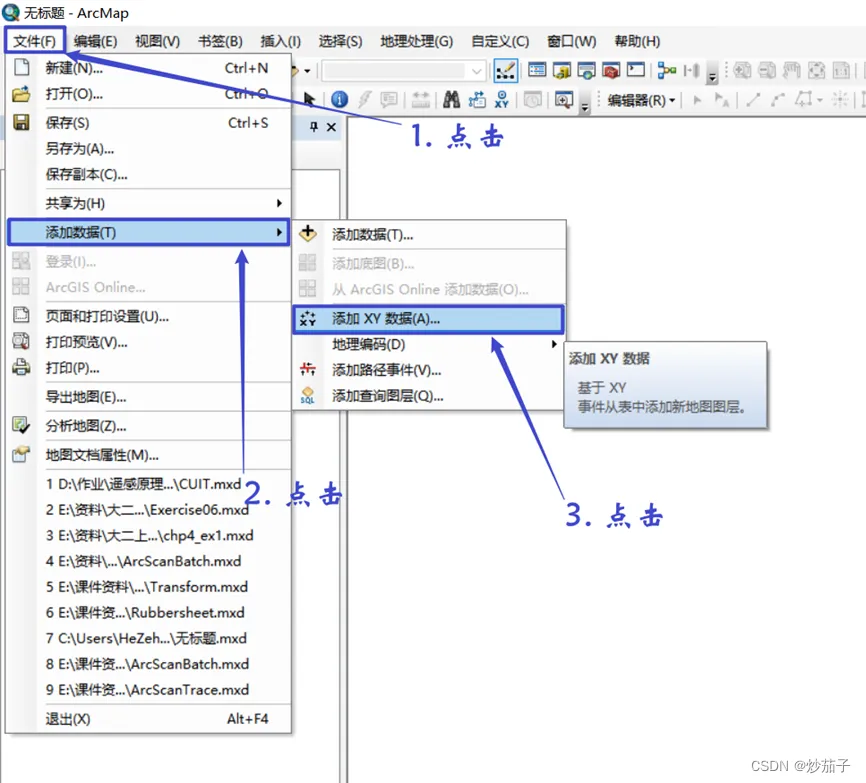Select 添加 XY 数据(A)... entry
The height and width of the screenshot is (783, 866).
coord(428,319)
